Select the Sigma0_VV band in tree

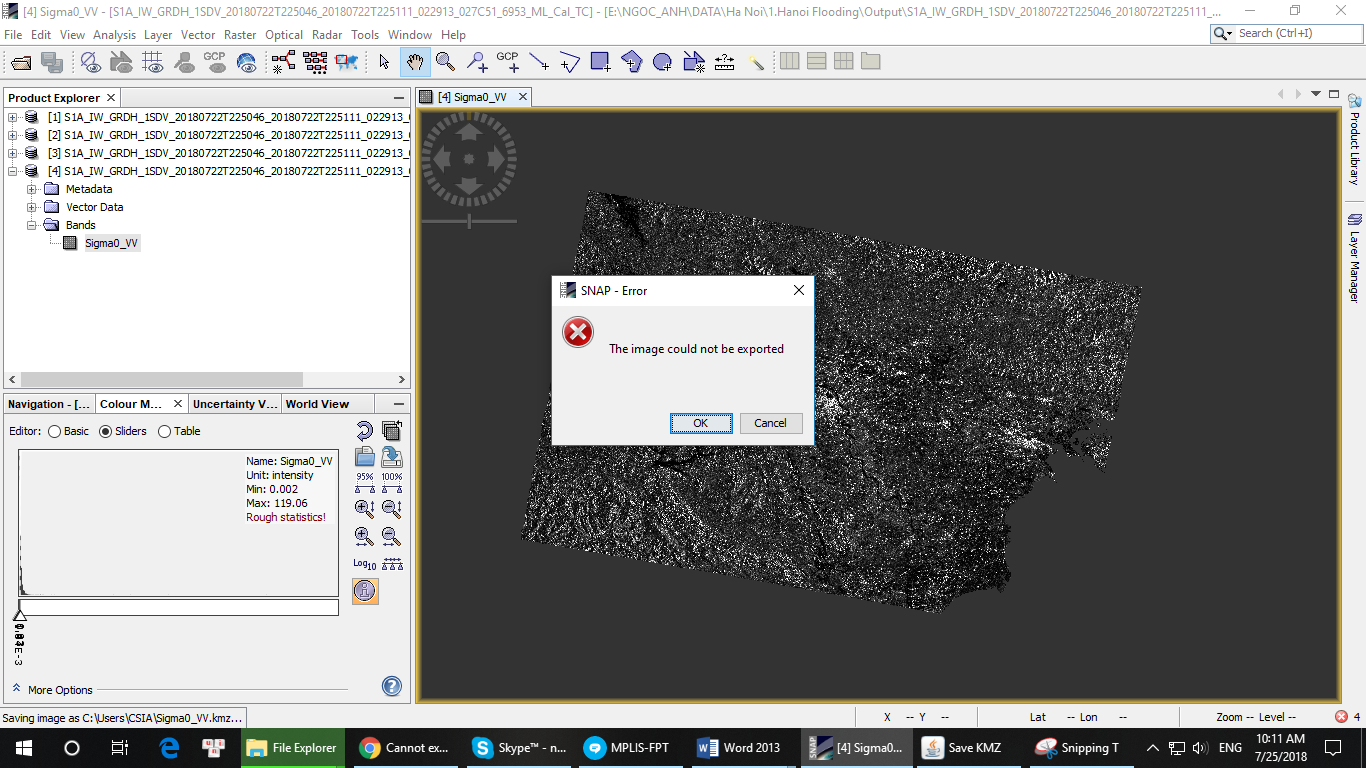(x=111, y=243)
